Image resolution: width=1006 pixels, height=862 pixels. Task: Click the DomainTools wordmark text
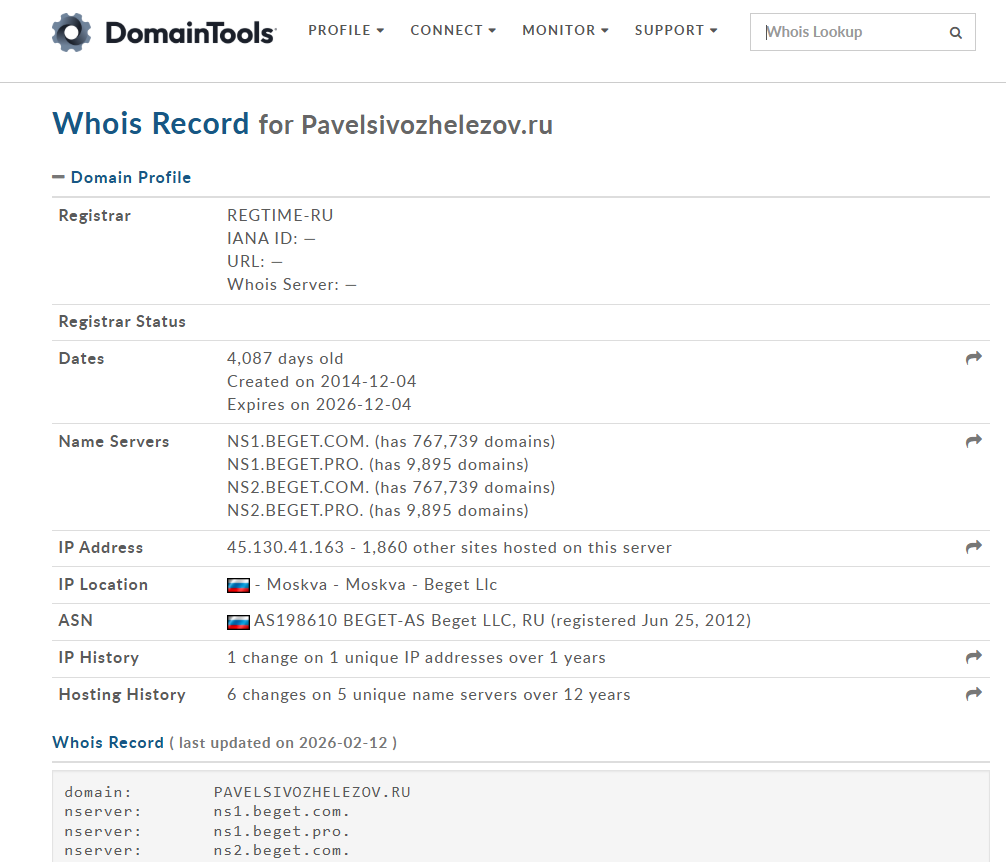tap(190, 33)
